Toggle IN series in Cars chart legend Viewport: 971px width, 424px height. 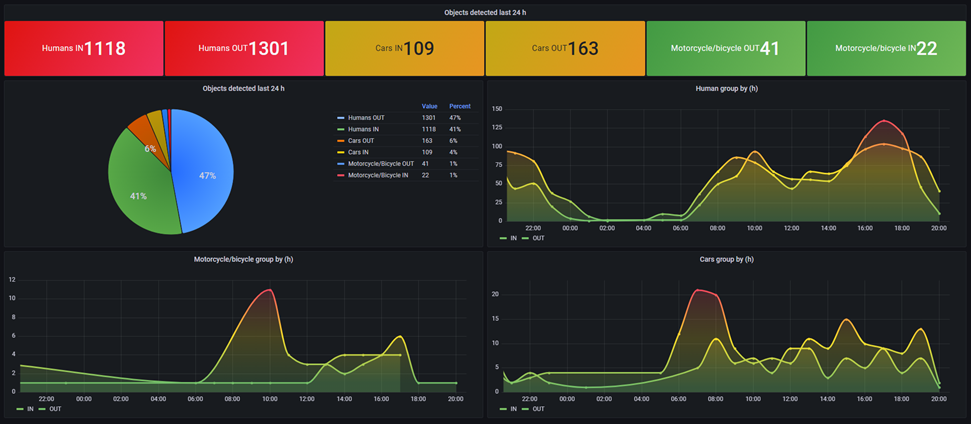click(x=513, y=409)
